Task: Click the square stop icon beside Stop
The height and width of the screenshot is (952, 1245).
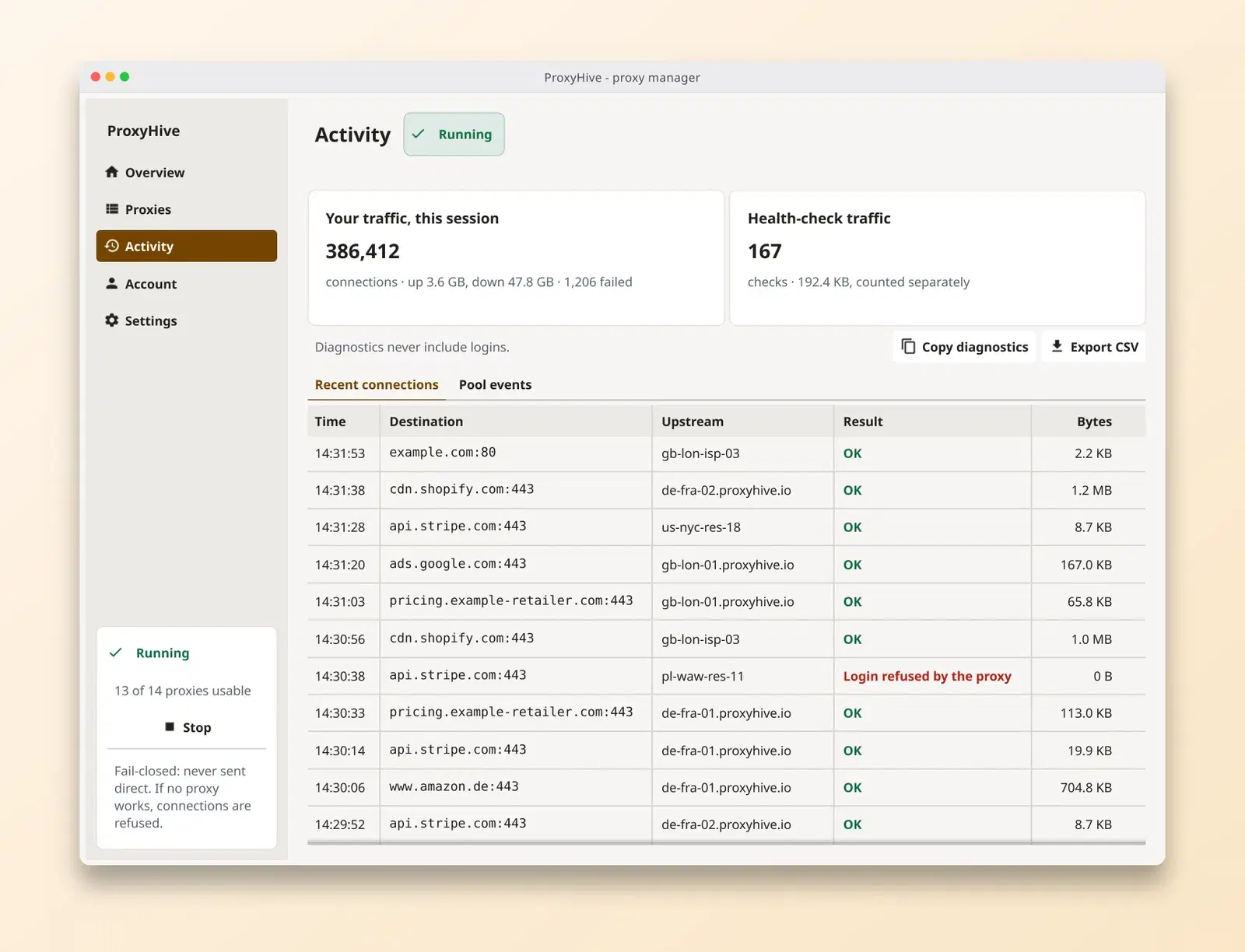Action: click(170, 726)
